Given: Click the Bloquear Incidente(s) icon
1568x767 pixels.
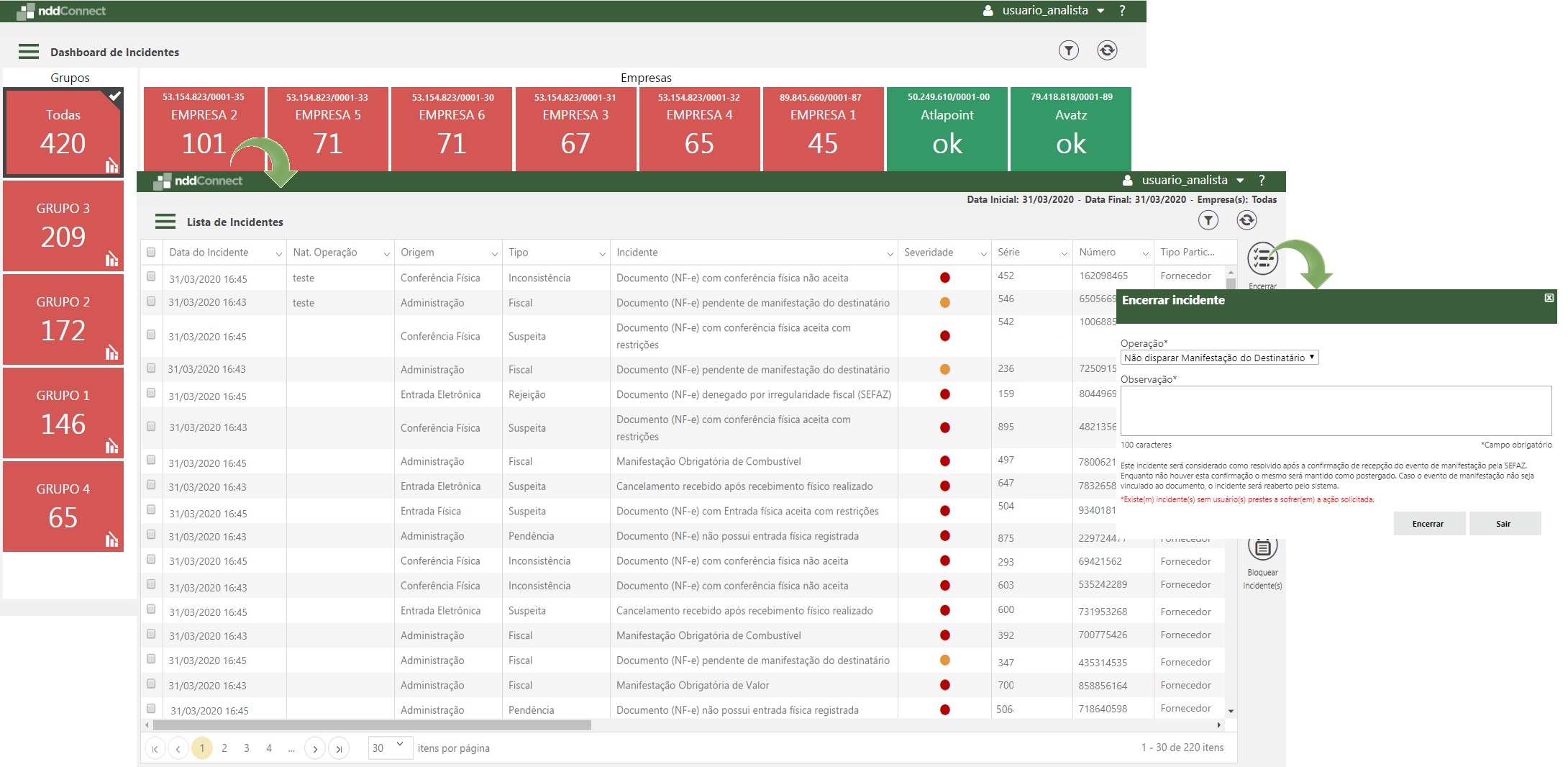Looking at the screenshot, I should click(x=1262, y=549).
